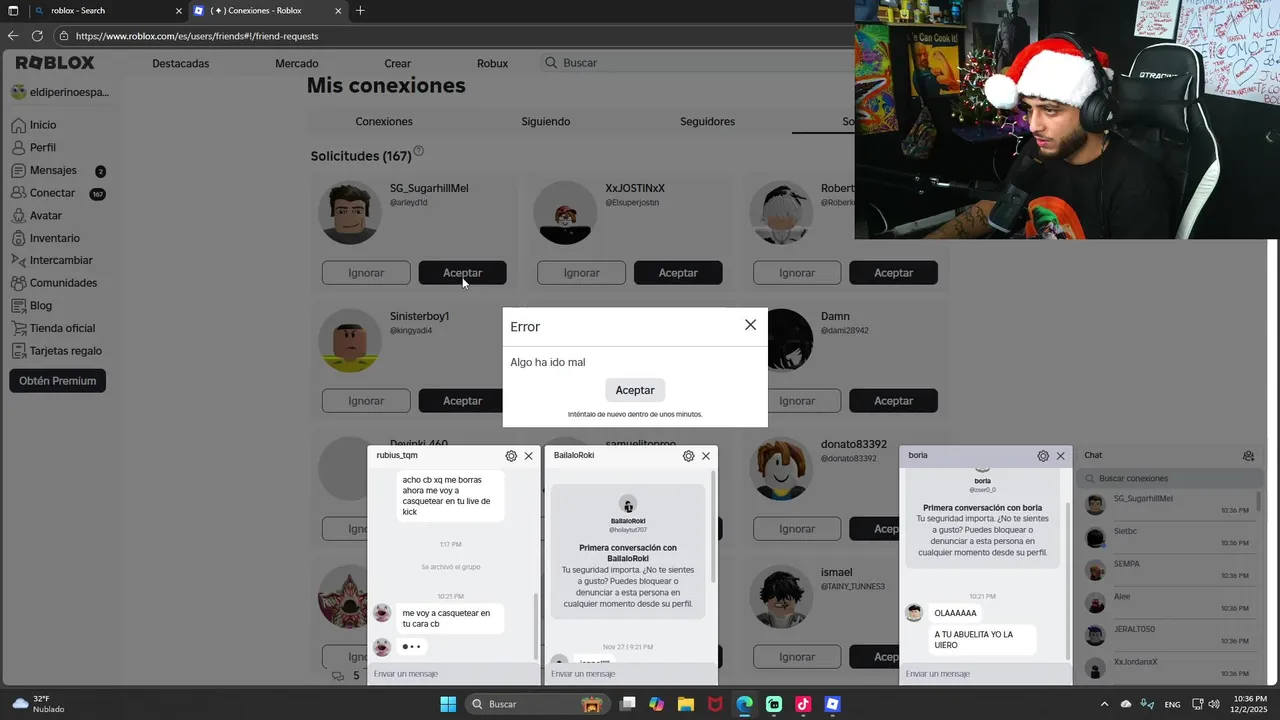Viewport: 1280px width, 720px height.
Task: Click the browser back arrow
Action: [x=13, y=36]
